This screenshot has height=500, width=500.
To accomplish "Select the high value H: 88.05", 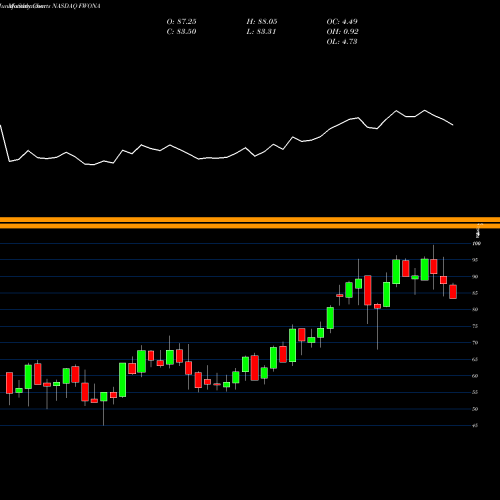I will tap(262, 22).
